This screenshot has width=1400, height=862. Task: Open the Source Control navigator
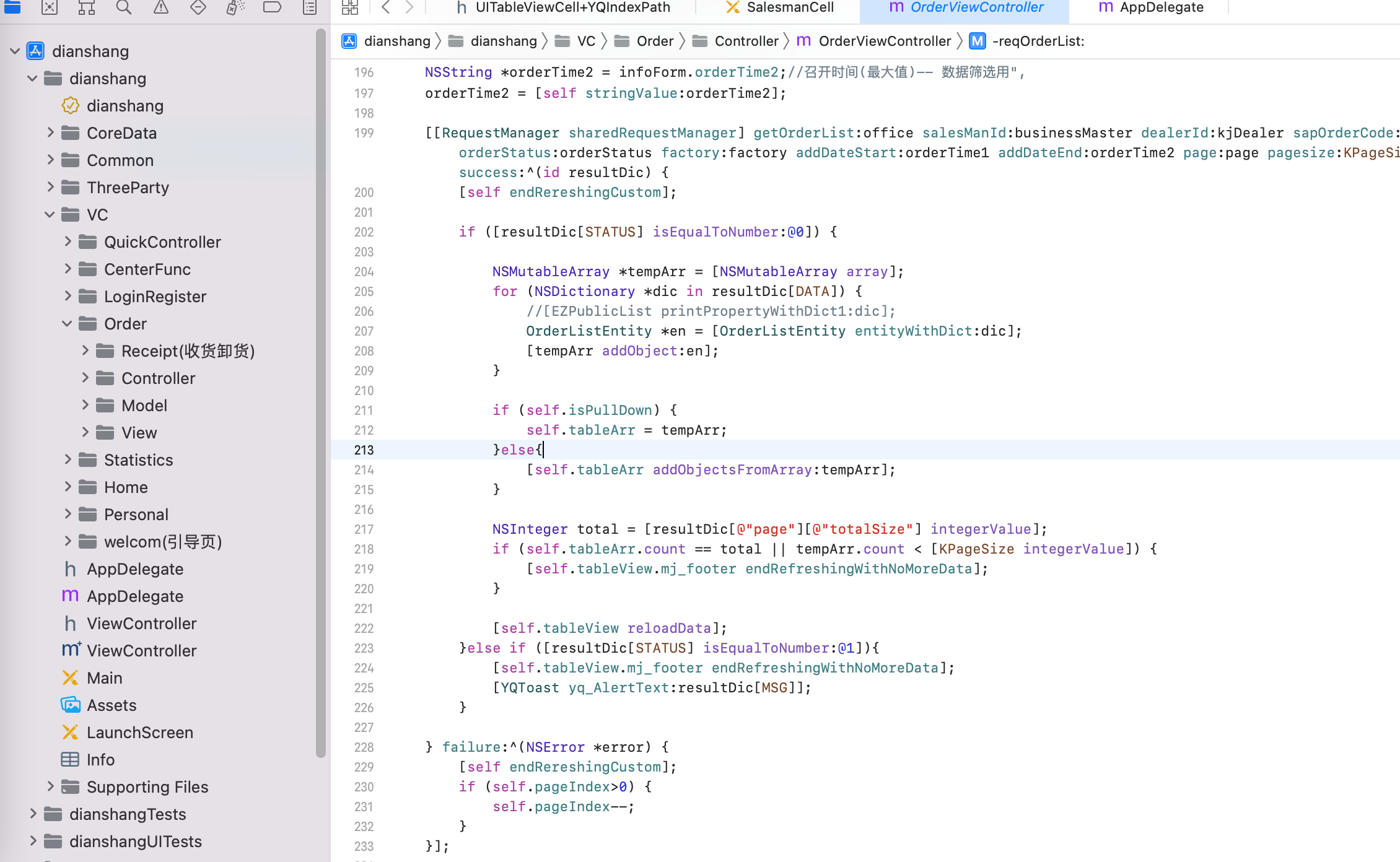(50, 7)
